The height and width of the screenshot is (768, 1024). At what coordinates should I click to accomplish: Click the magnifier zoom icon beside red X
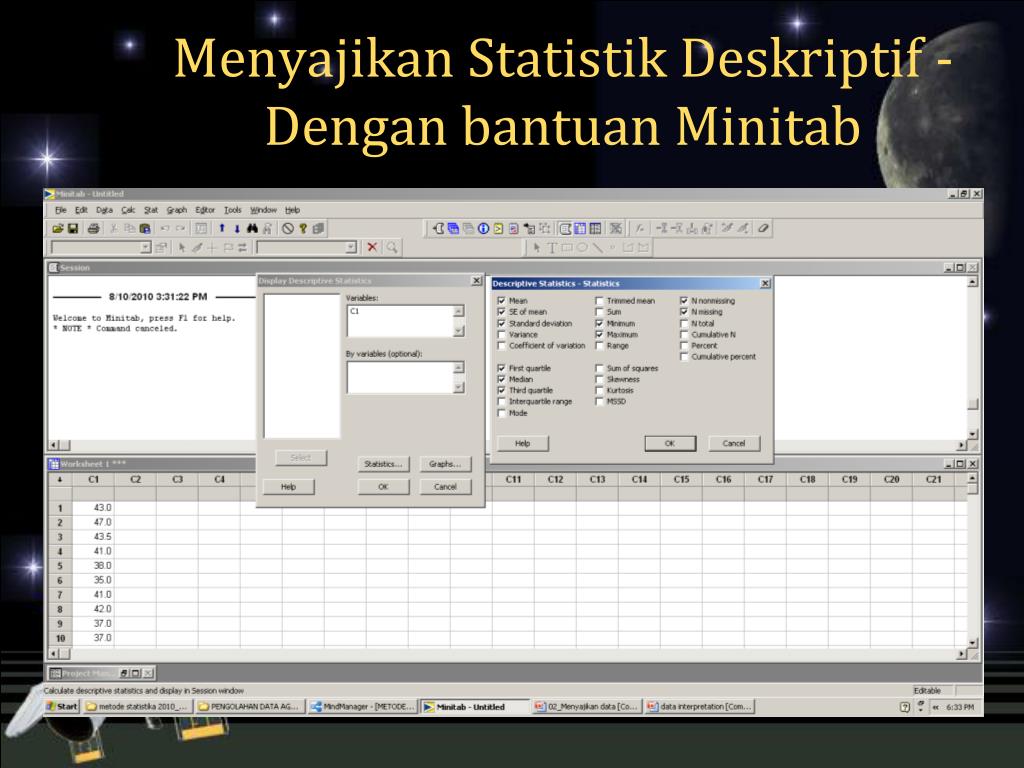392,248
